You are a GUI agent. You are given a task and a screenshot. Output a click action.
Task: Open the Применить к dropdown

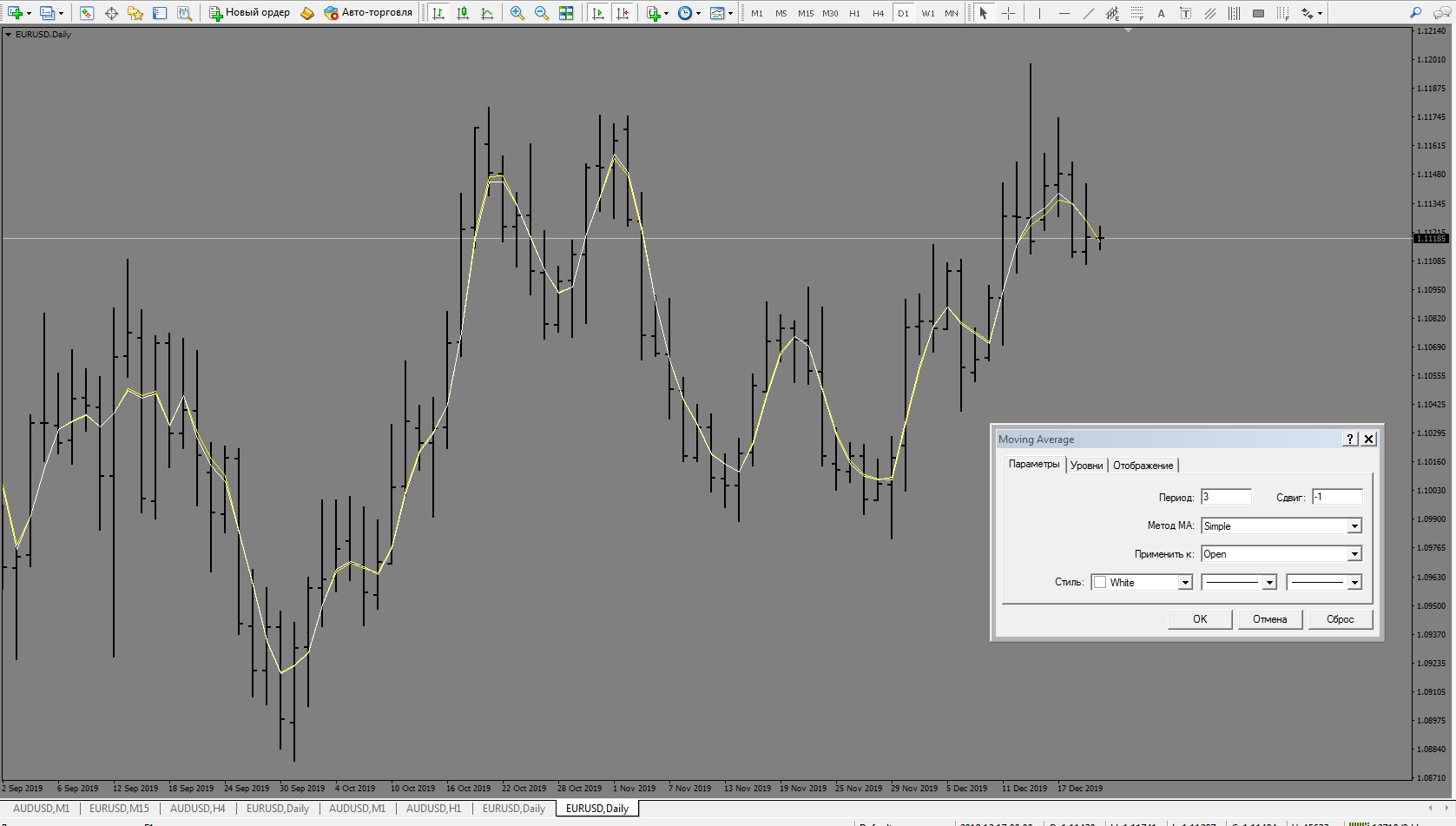point(1281,553)
